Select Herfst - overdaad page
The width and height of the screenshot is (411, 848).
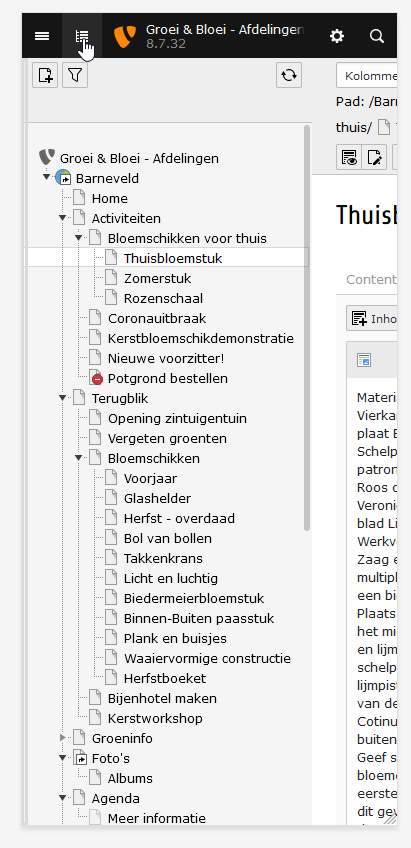(x=179, y=518)
